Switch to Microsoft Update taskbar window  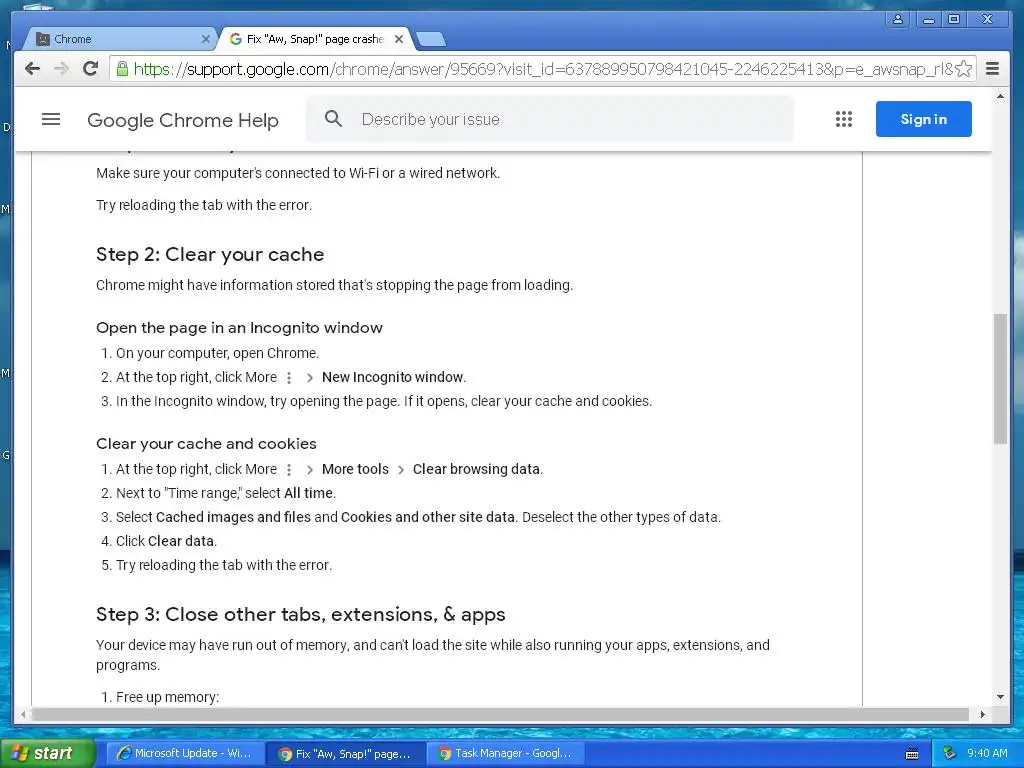185,753
